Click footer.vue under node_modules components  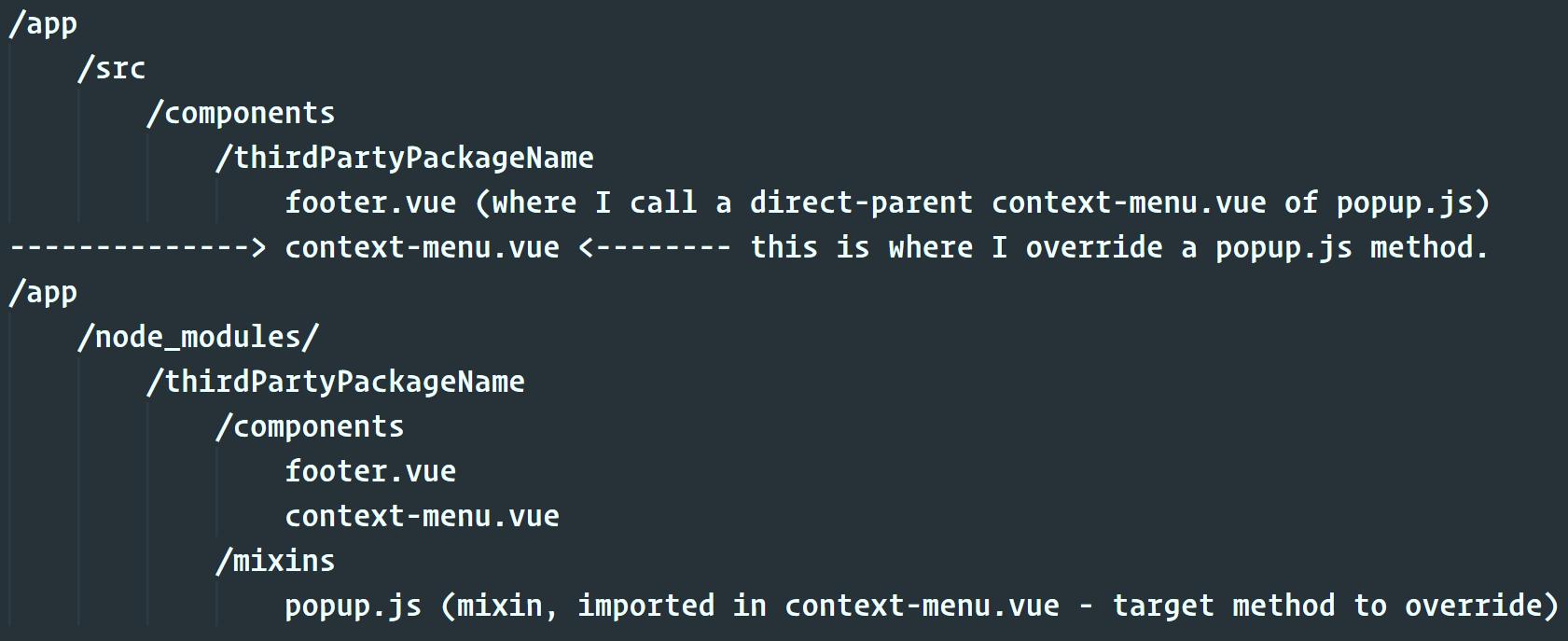[370, 472]
